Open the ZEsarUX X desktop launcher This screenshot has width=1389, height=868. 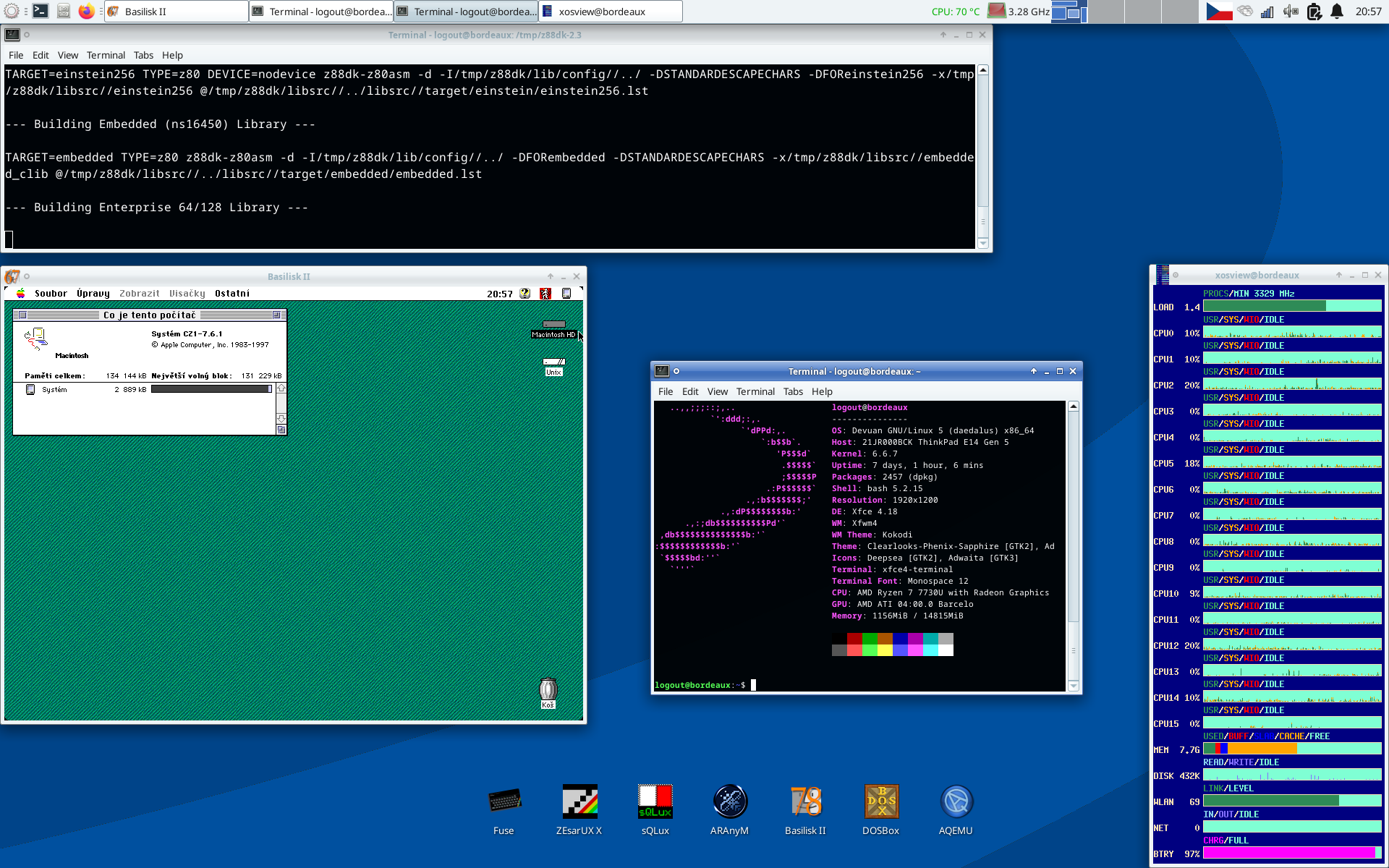(579, 801)
